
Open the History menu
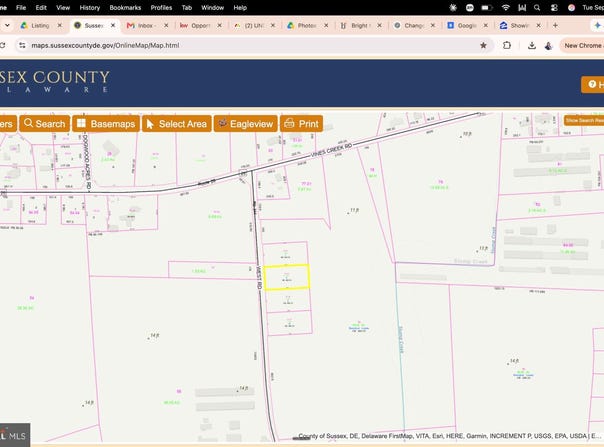(90, 8)
